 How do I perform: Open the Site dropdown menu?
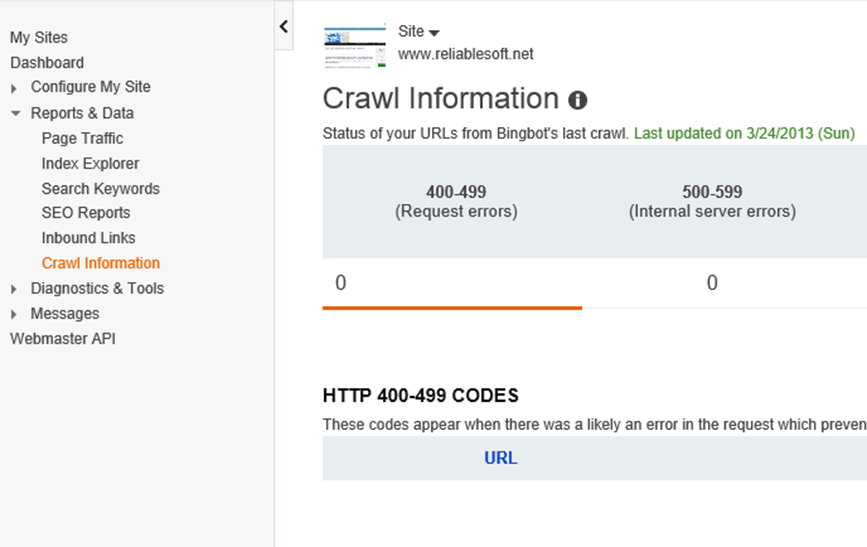coord(419,32)
